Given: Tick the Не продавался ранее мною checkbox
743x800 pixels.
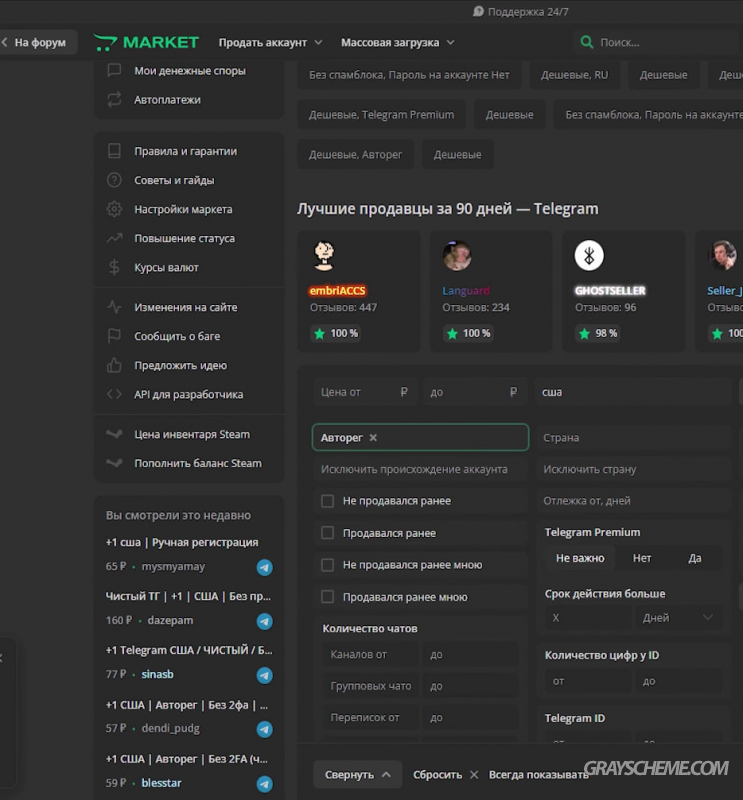Looking at the screenshot, I should [328, 565].
